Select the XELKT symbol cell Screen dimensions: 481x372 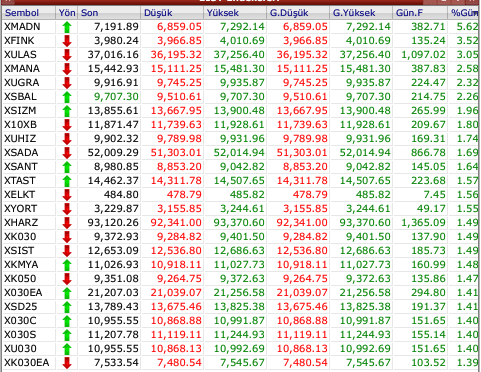pyautogui.click(x=29, y=195)
